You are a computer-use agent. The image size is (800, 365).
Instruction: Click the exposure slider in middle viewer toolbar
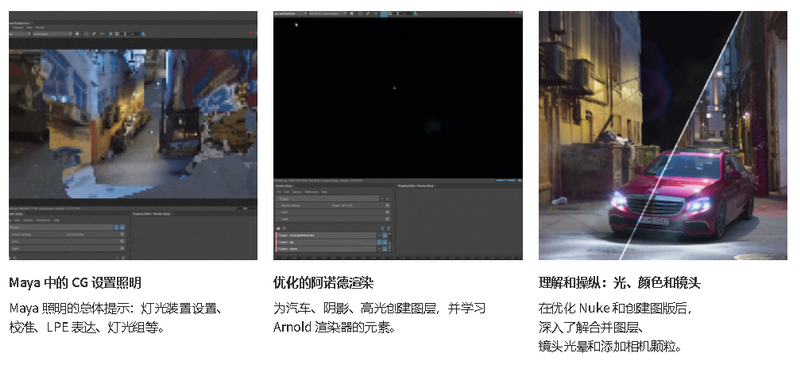click(x=399, y=14)
